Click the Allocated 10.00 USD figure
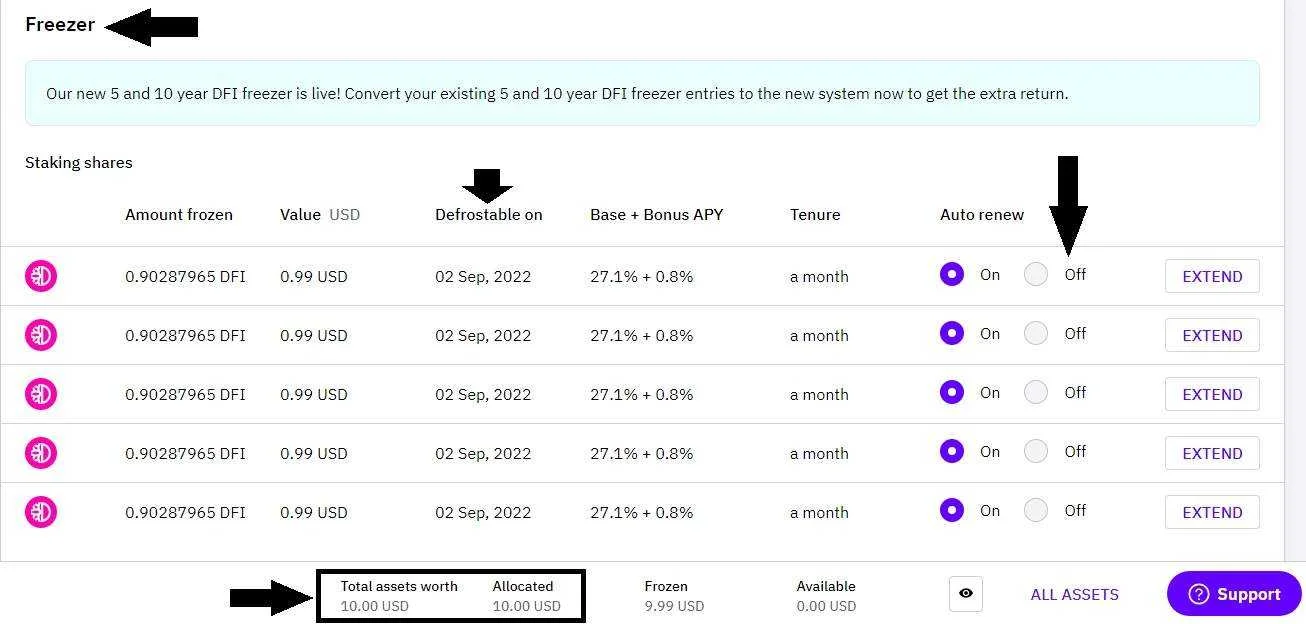Viewport: 1306px width, 624px height. point(526,595)
